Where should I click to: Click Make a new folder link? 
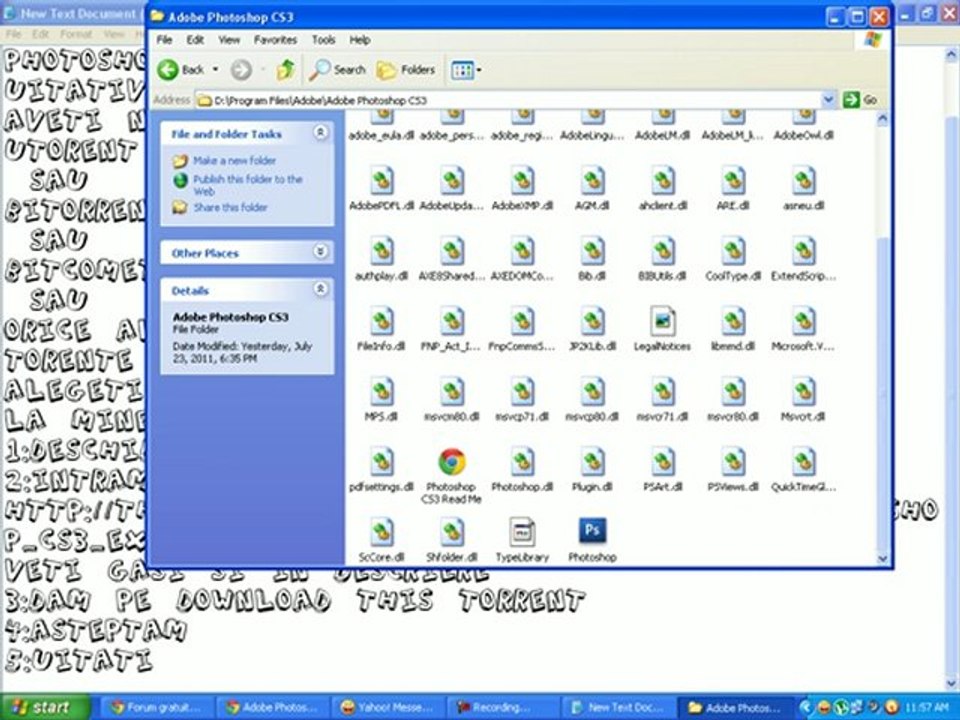tap(234, 160)
